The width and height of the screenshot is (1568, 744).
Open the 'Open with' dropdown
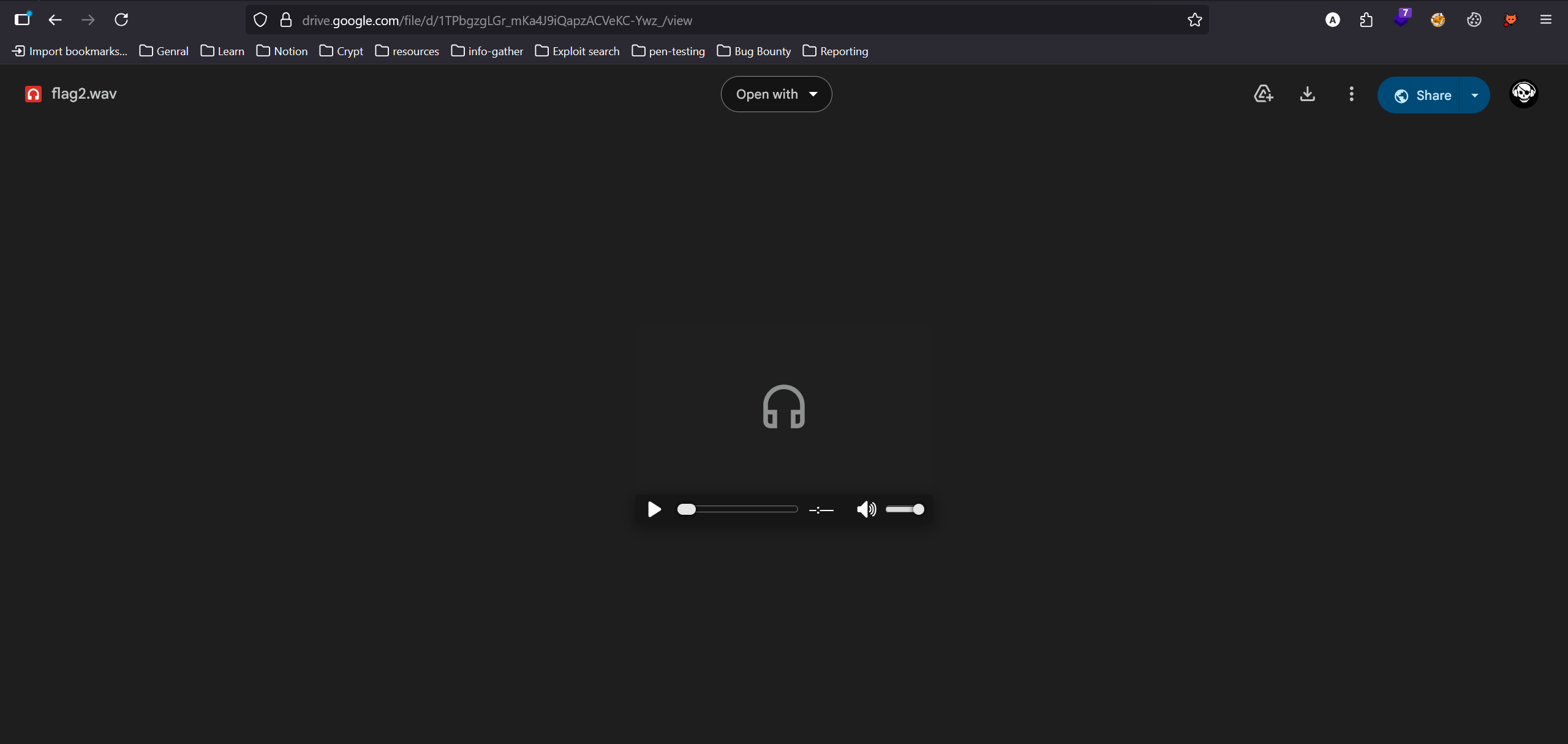pyautogui.click(x=776, y=94)
